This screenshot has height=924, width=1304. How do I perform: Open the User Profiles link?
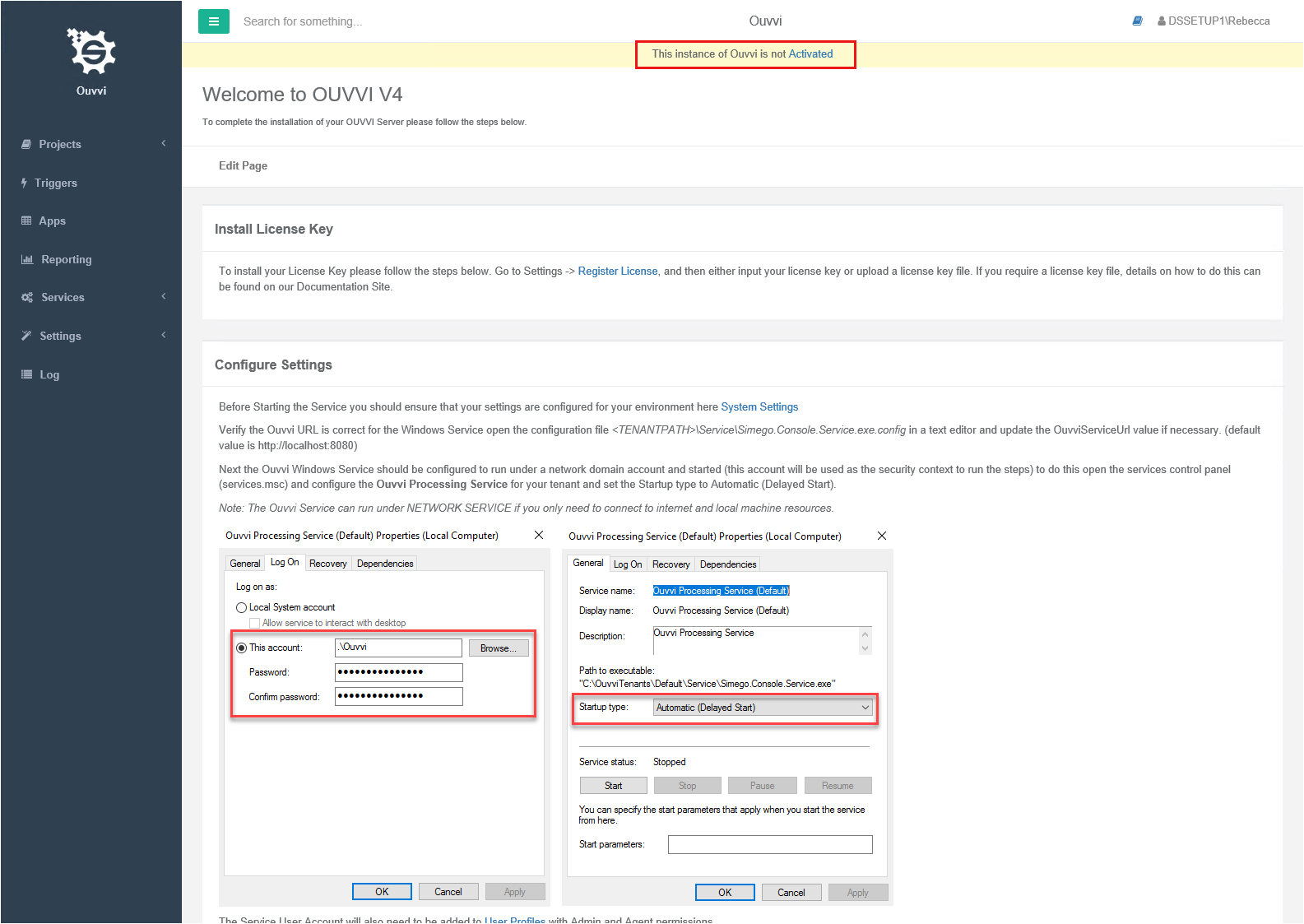[x=515, y=920]
